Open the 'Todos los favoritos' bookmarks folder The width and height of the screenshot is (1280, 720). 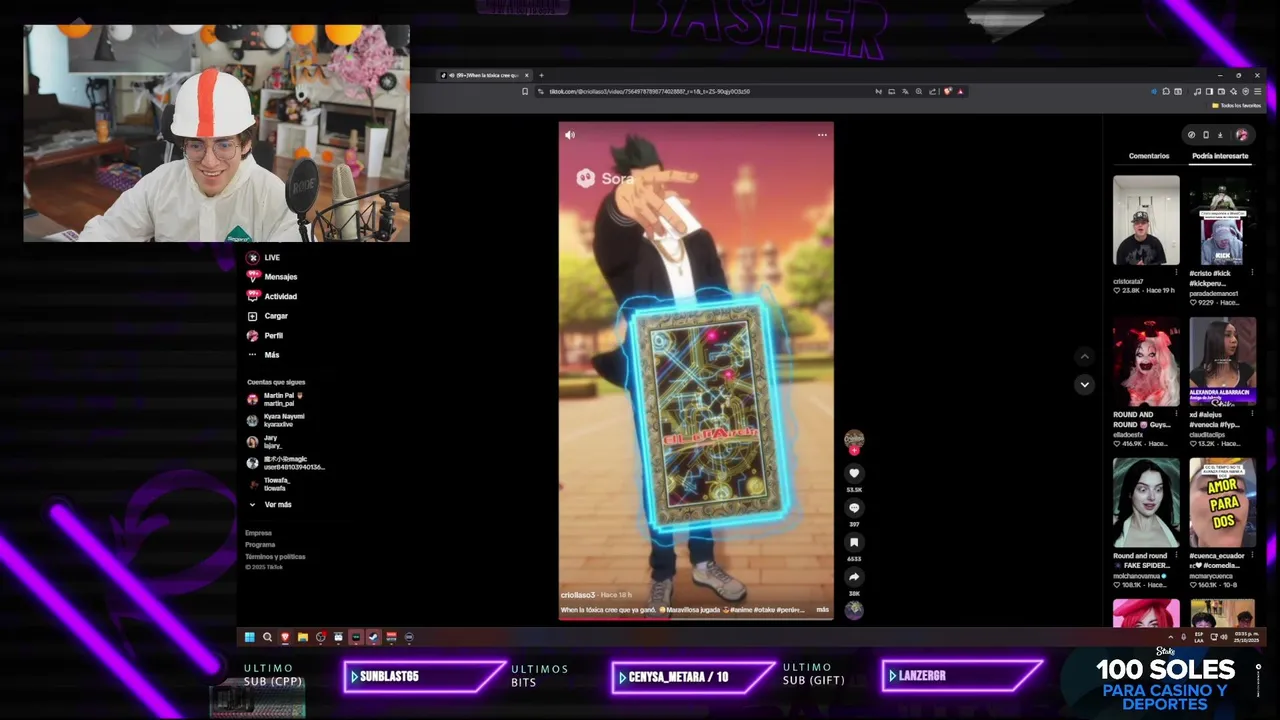tap(1236, 105)
